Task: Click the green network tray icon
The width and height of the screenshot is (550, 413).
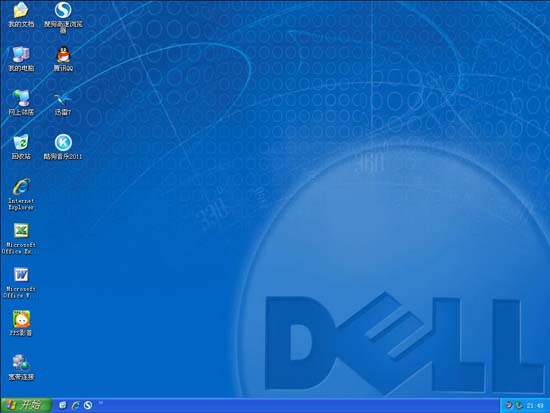Action: (519, 406)
